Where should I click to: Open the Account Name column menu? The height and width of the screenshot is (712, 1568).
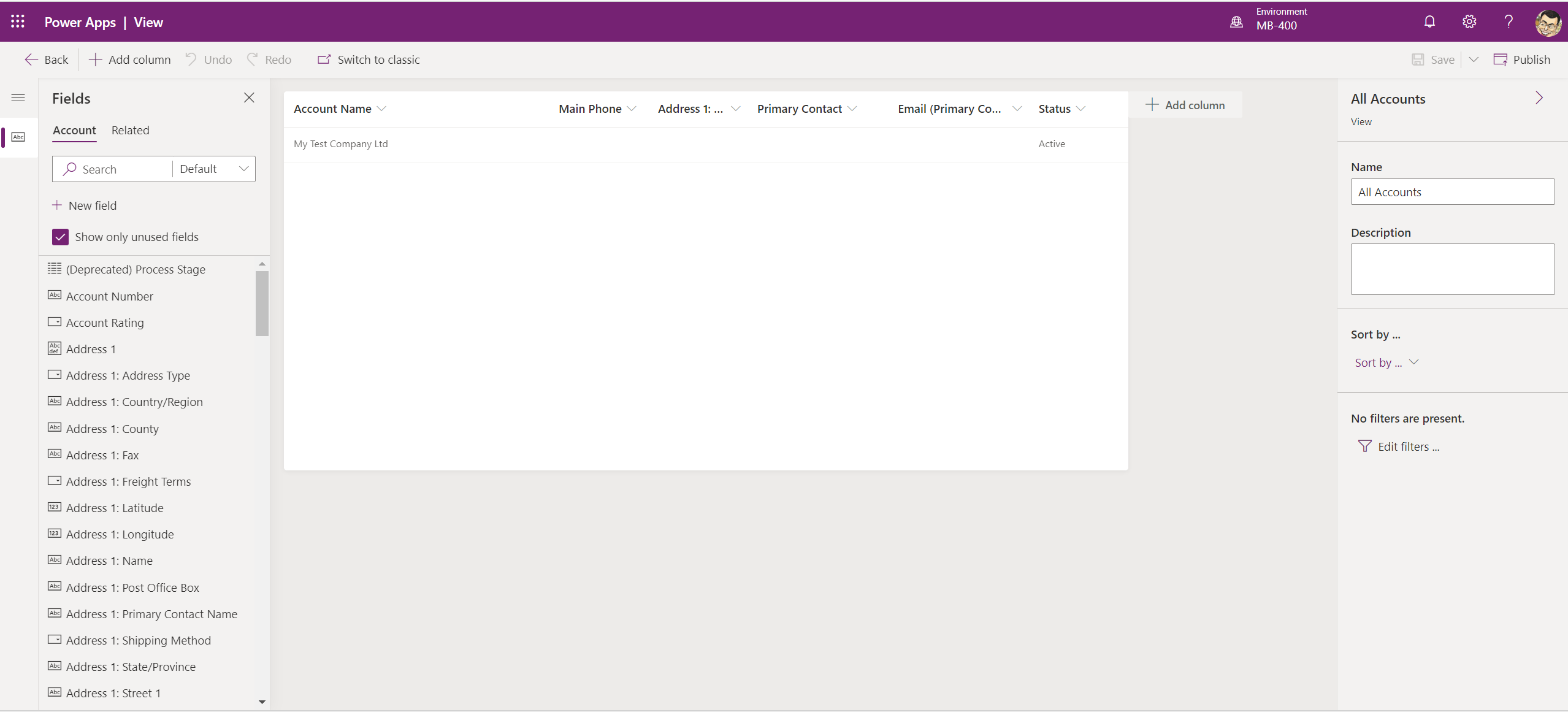(x=381, y=109)
